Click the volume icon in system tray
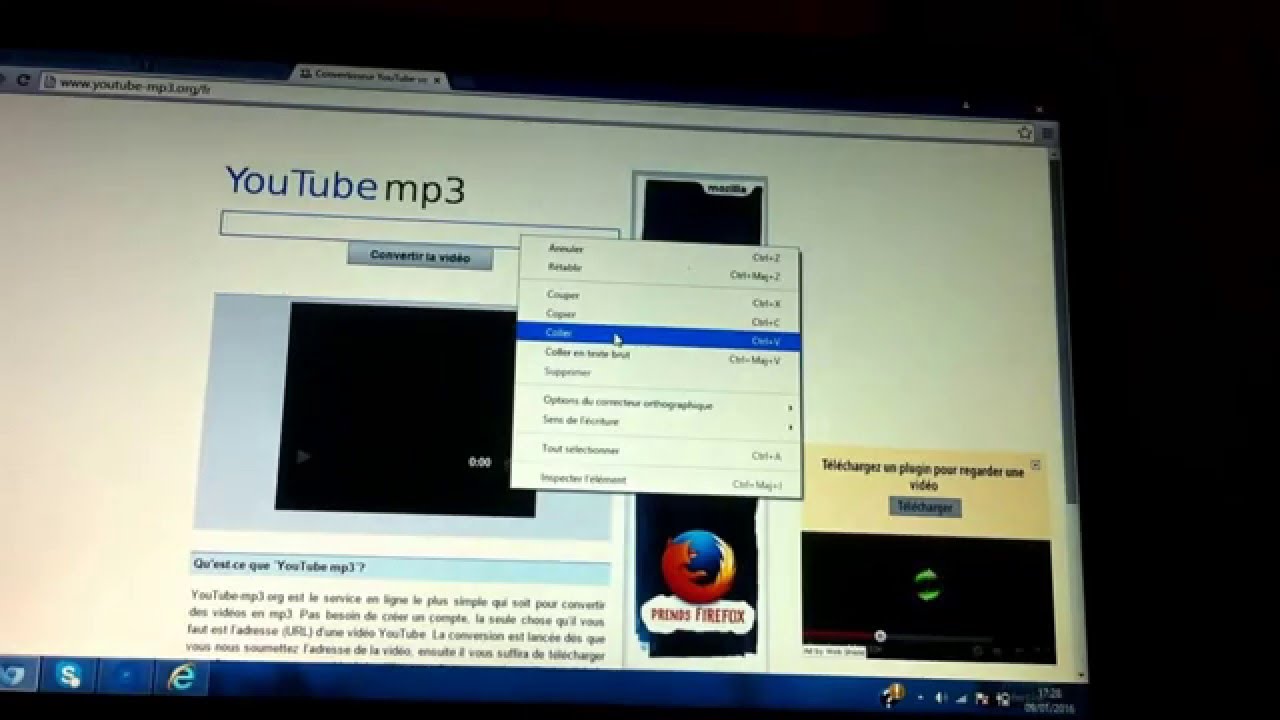Image resolution: width=1280 pixels, height=720 pixels. point(940,697)
